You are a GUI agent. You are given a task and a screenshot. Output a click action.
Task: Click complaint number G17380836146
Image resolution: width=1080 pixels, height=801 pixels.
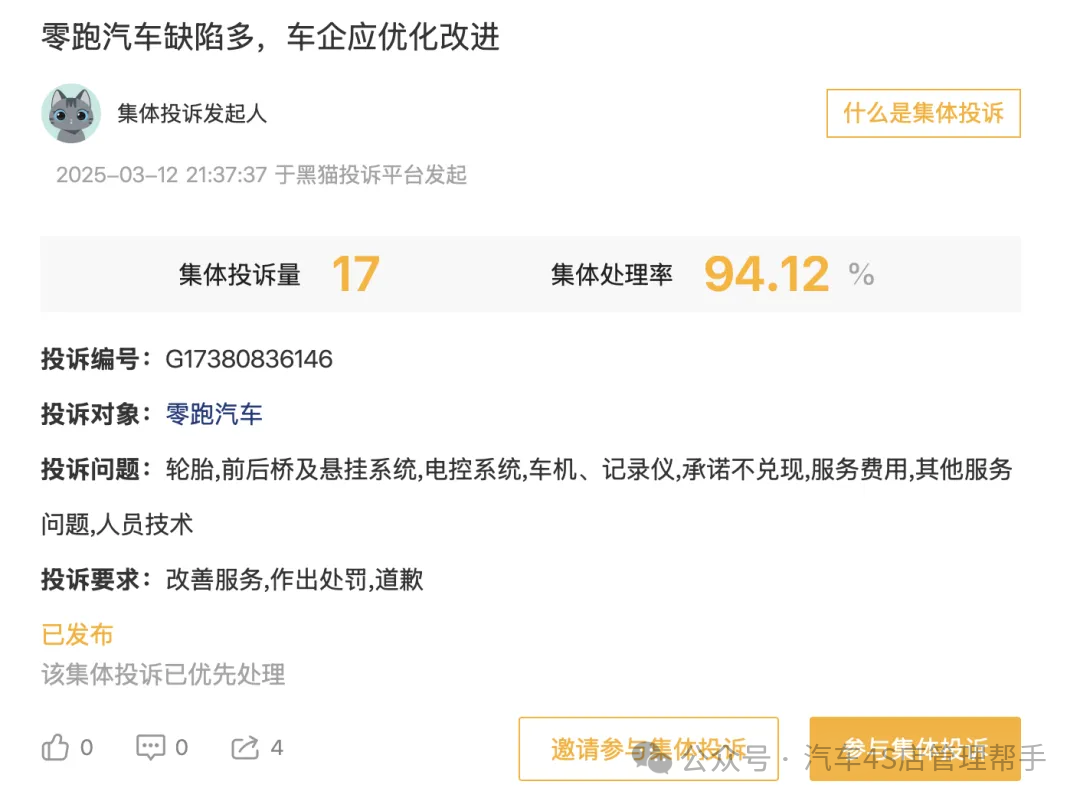coord(249,359)
